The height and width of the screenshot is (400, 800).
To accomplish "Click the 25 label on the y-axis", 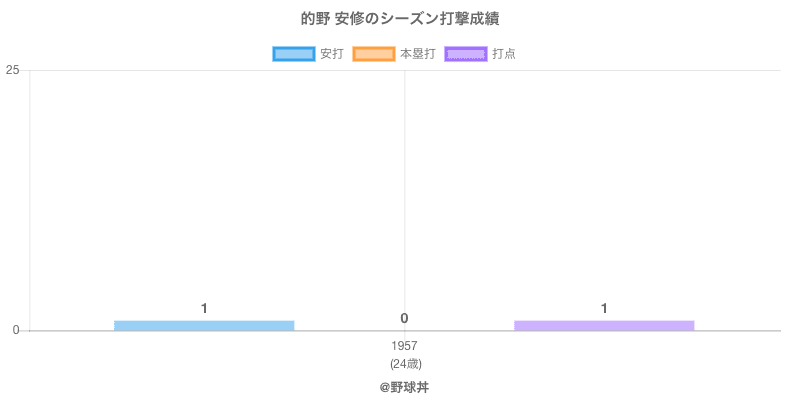I will click(x=13, y=70).
